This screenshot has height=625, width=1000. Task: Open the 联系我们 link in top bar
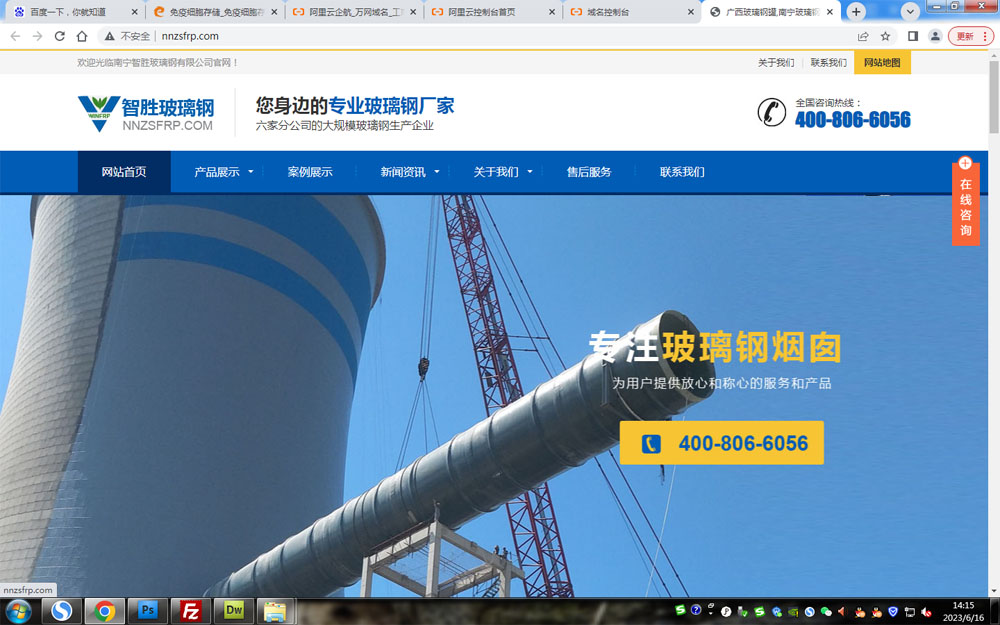click(x=828, y=62)
